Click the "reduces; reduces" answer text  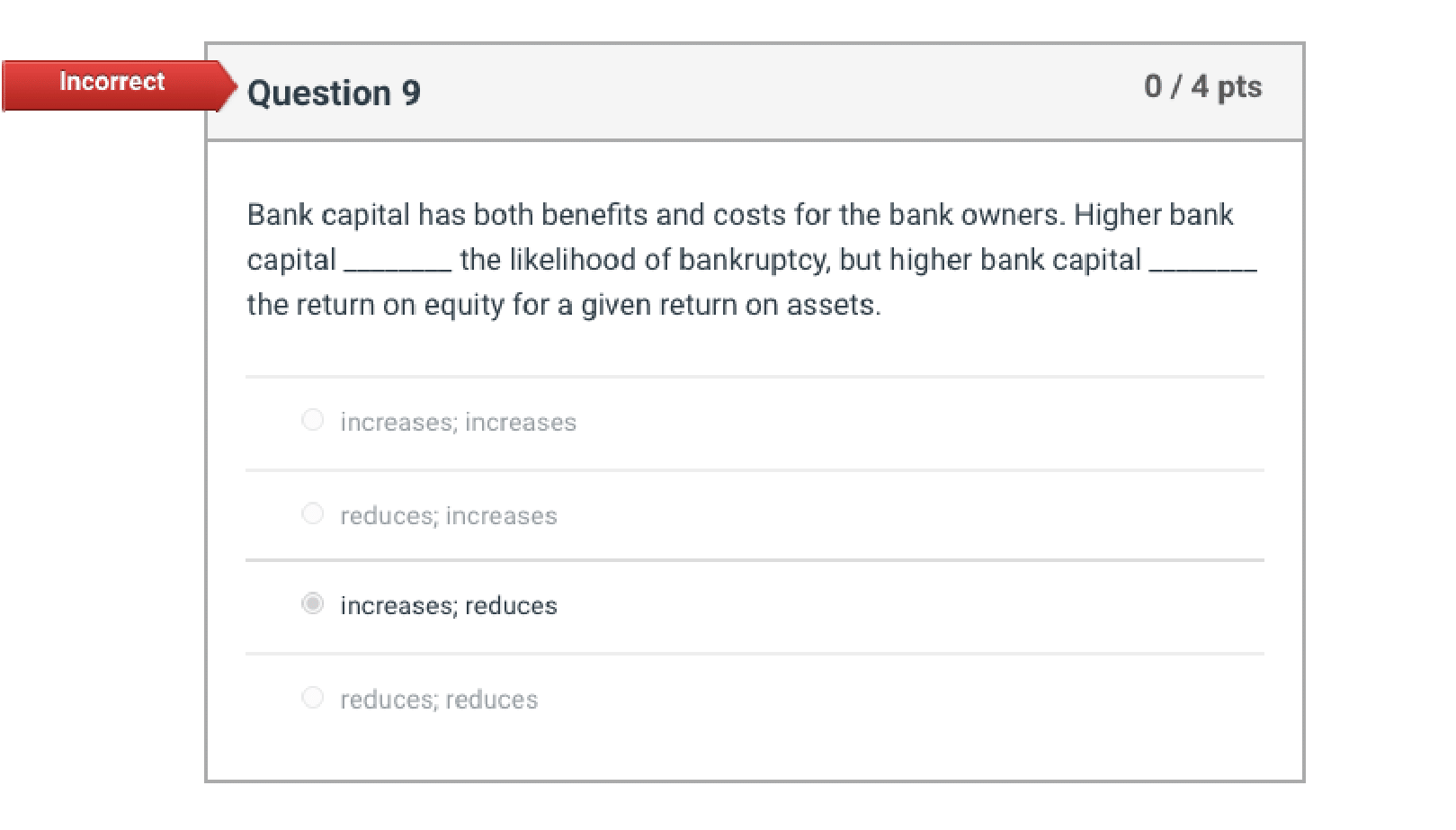point(438,700)
